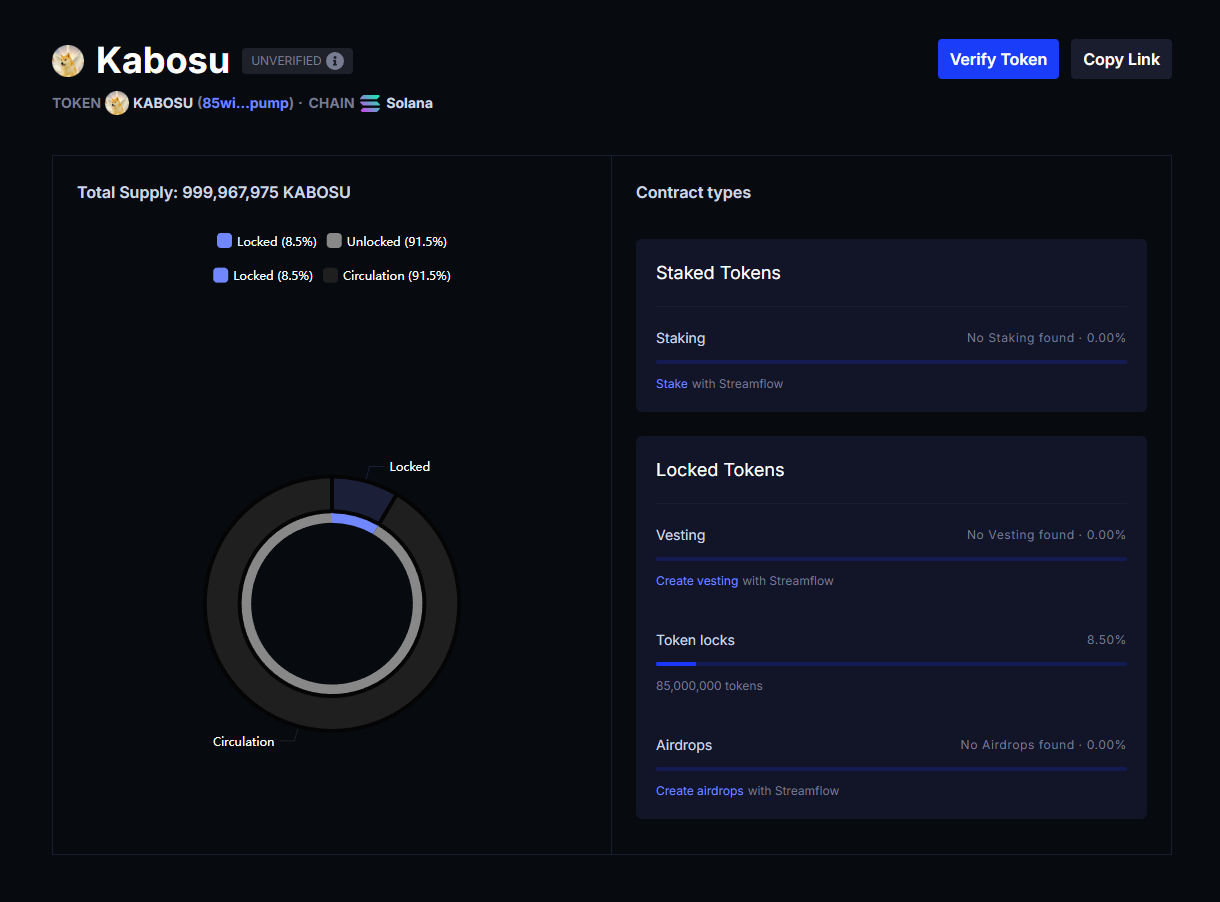Click the Unlocked color marker in the legend

333,241
